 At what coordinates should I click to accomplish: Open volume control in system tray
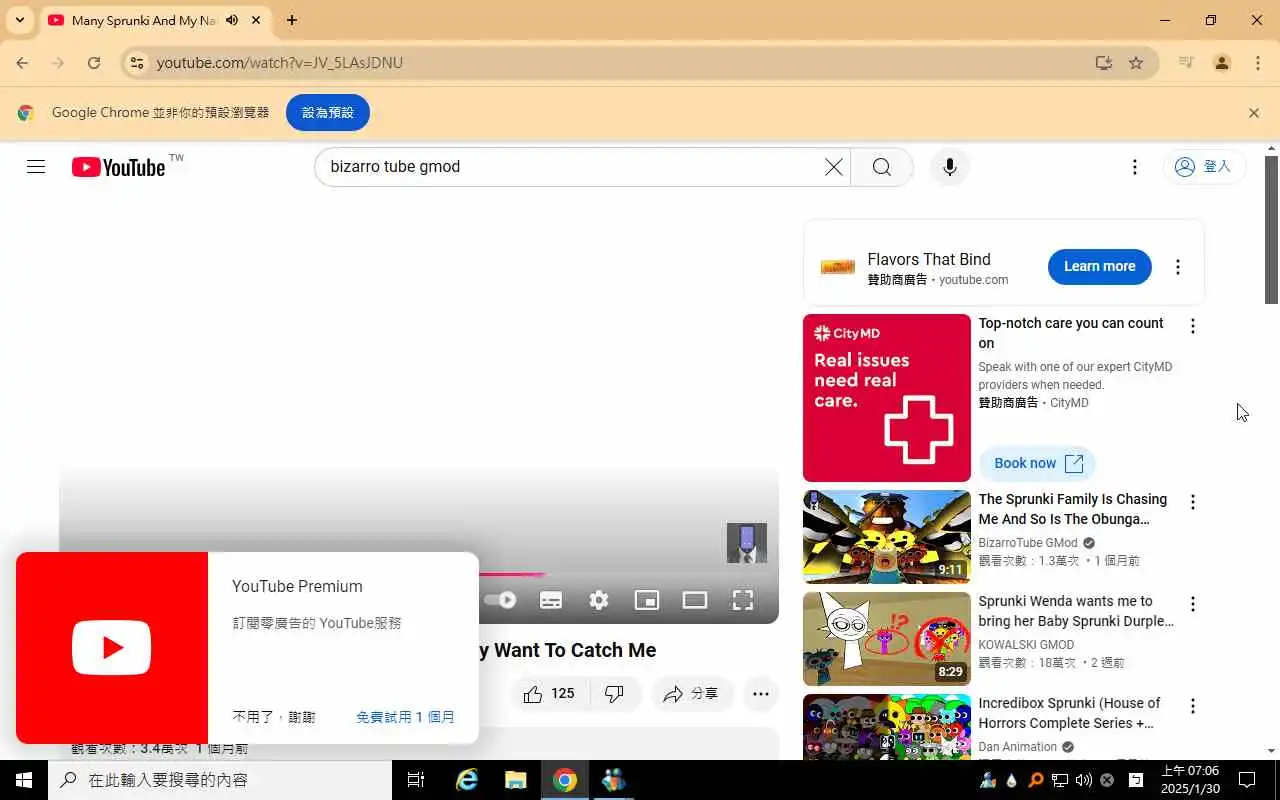tap(1084, 780)
